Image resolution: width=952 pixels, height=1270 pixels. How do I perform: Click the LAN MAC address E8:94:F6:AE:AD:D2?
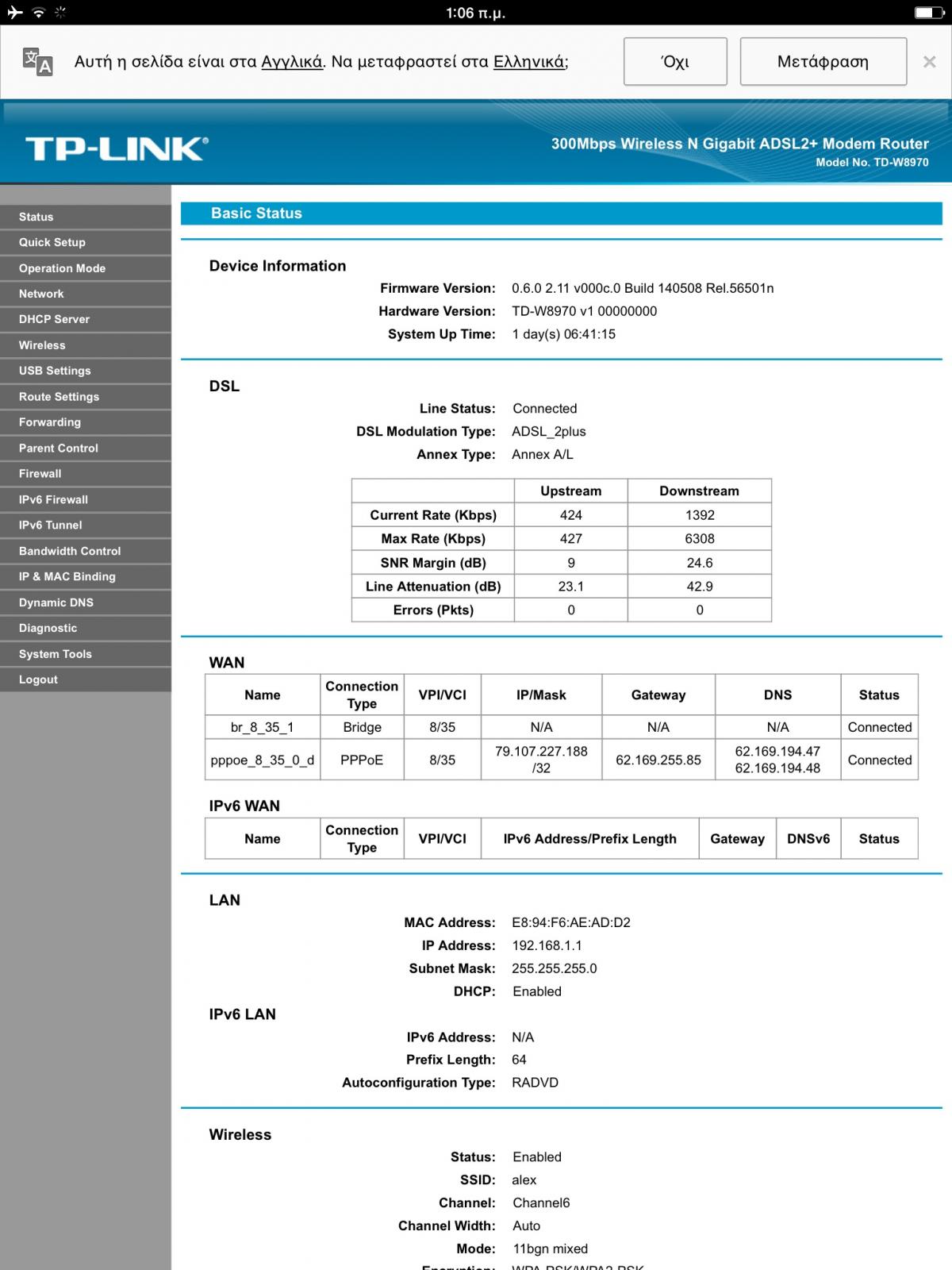point(571,922)
